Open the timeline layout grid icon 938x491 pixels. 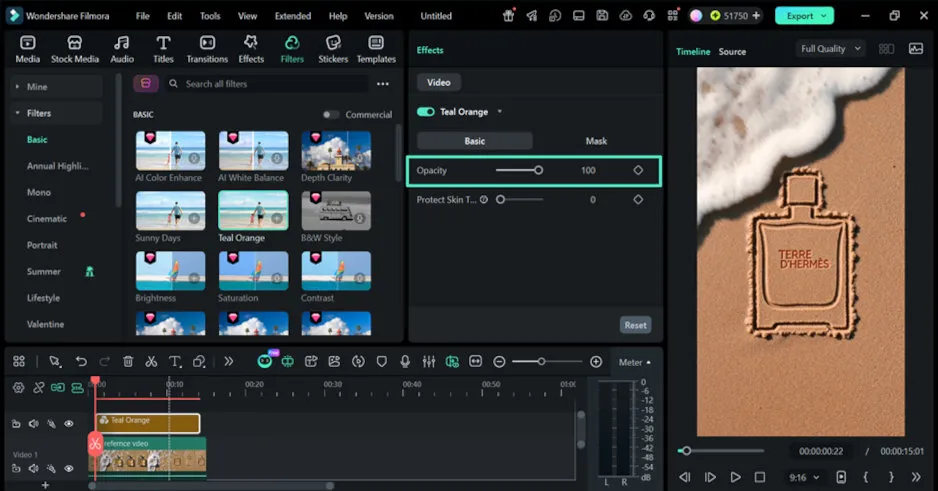click(x=19, y=361)
